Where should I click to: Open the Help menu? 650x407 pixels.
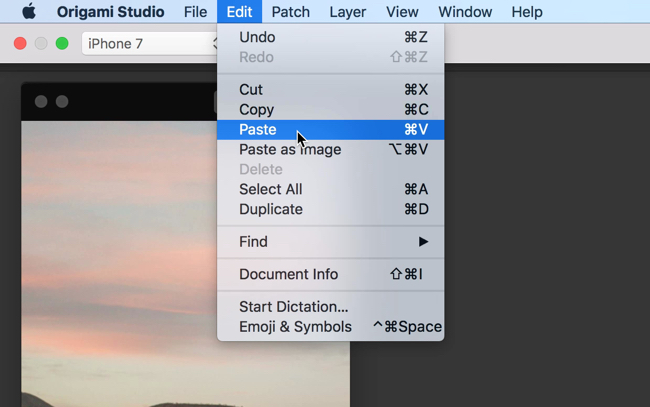click(x=527, y=12)
